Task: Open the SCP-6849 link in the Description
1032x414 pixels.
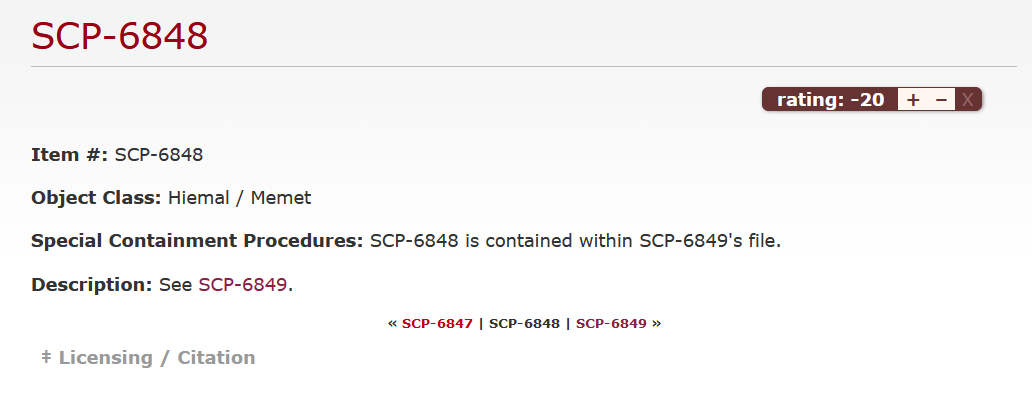Action: [x=242, y=284]
